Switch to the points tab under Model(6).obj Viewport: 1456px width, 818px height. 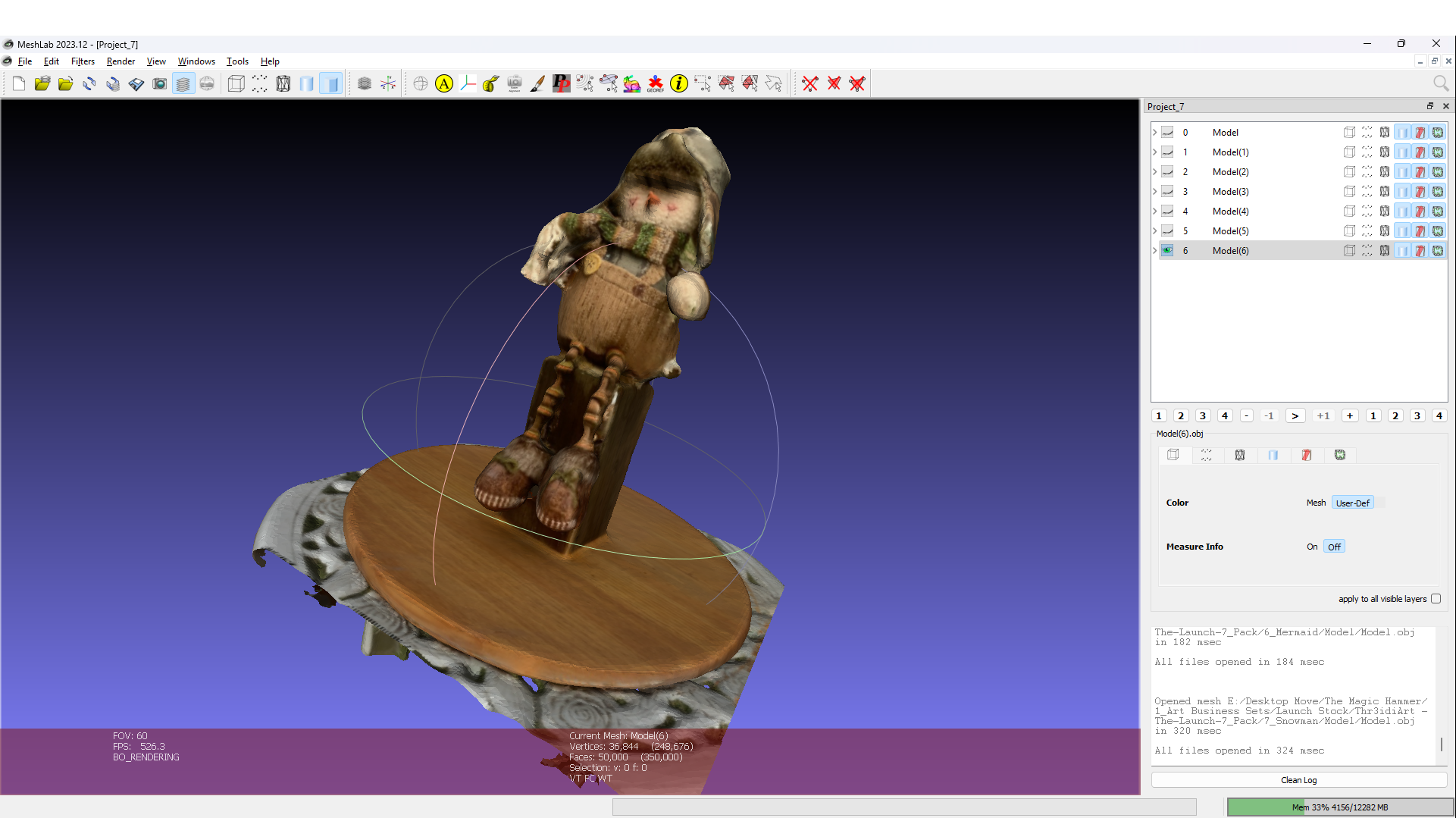click(x=1207, y=455)
